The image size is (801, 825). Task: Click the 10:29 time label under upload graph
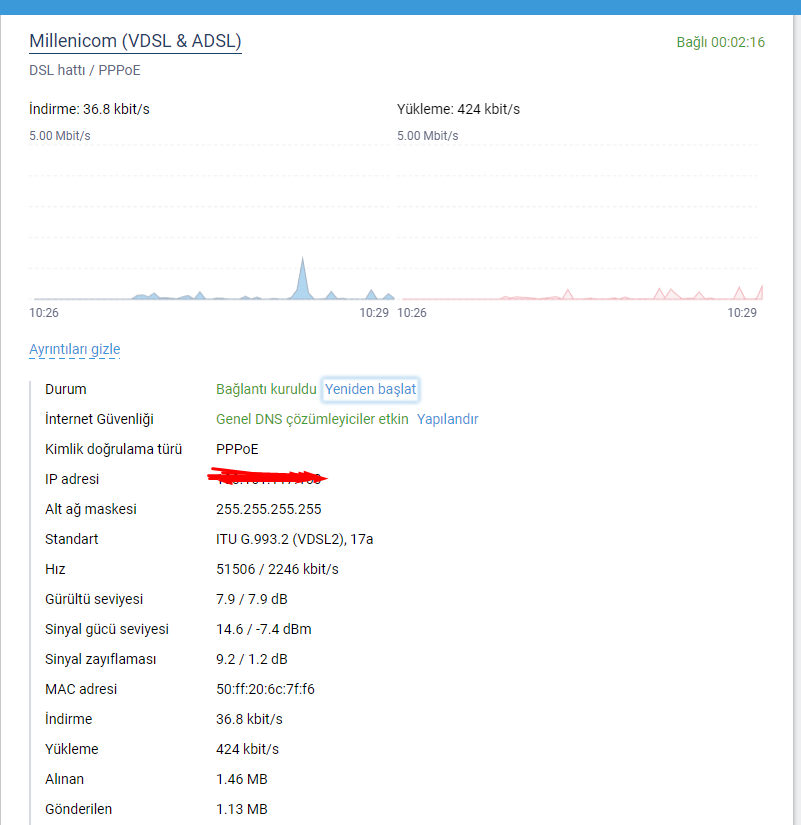click(x=742, y=313)
